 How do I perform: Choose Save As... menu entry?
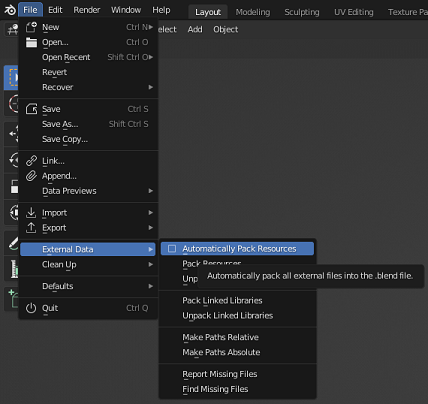click(88, 124)
